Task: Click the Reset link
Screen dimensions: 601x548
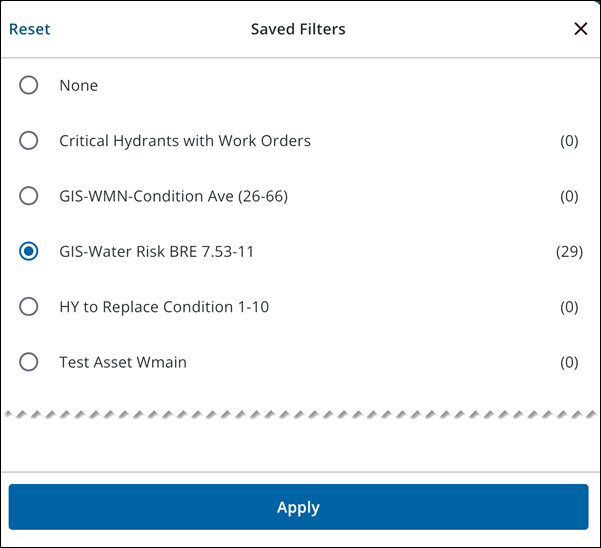Action: click(30, 29)
